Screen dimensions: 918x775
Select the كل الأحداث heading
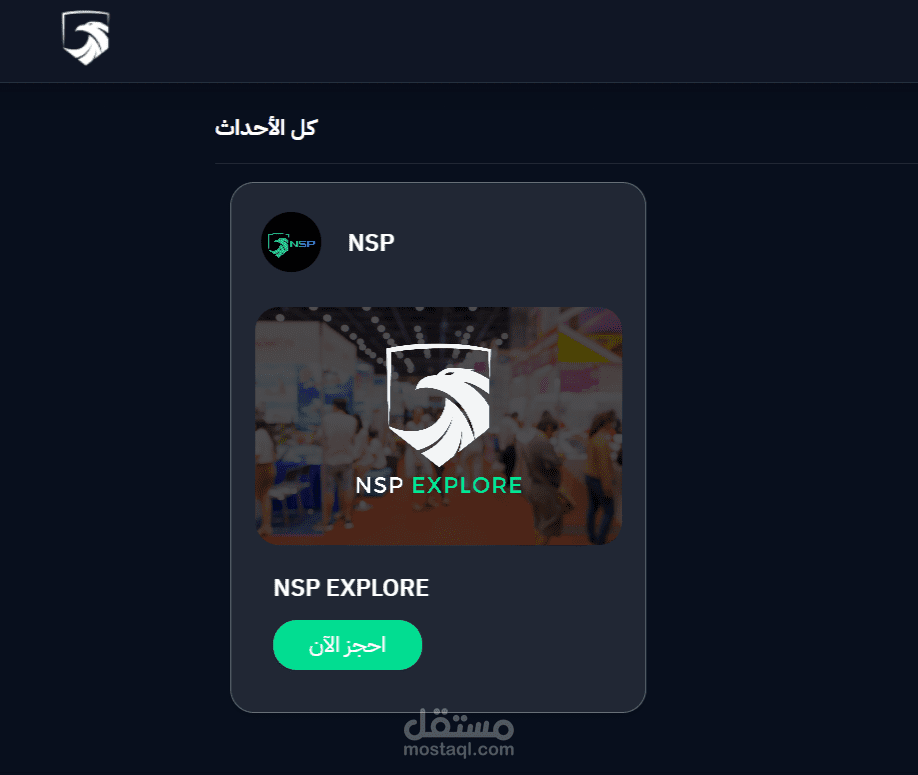(x=266, y=128)
